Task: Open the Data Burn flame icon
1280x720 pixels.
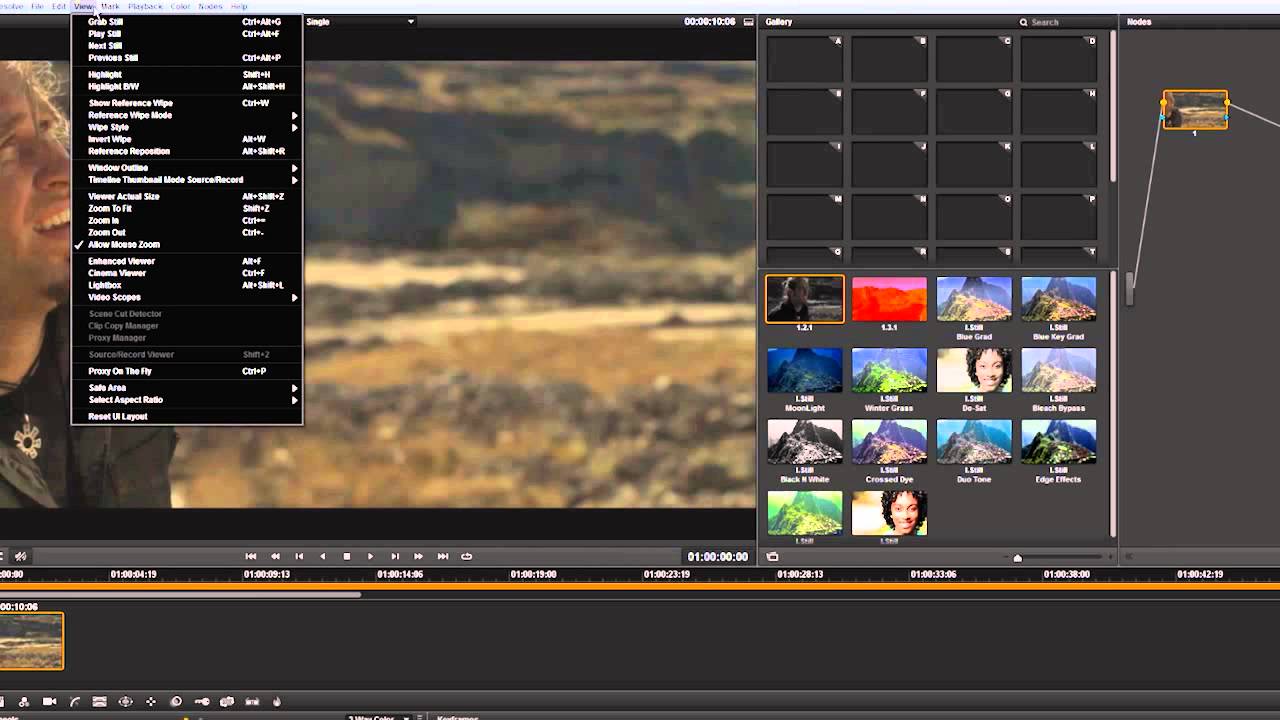Action: point(277,702)
